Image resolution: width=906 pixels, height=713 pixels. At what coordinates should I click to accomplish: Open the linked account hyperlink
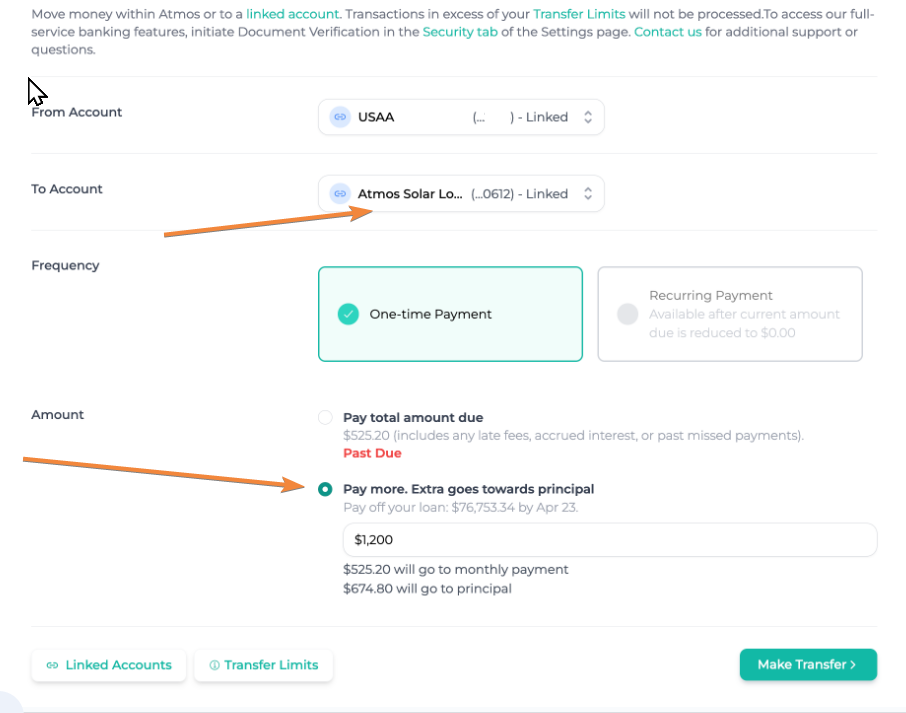click(292, 14)
